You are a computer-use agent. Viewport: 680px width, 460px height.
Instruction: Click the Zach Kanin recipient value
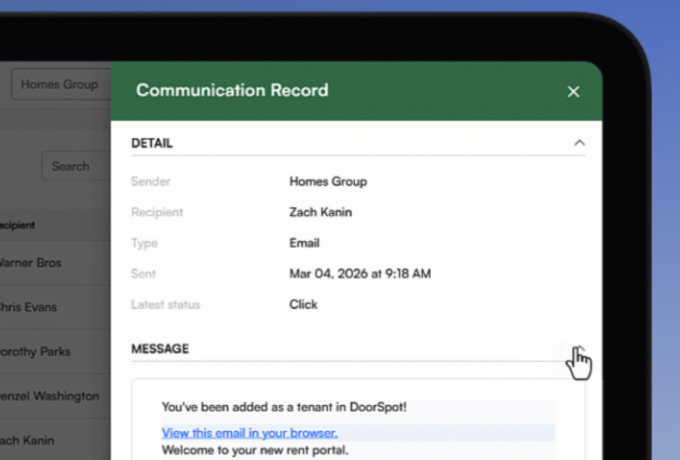[320, 212]
